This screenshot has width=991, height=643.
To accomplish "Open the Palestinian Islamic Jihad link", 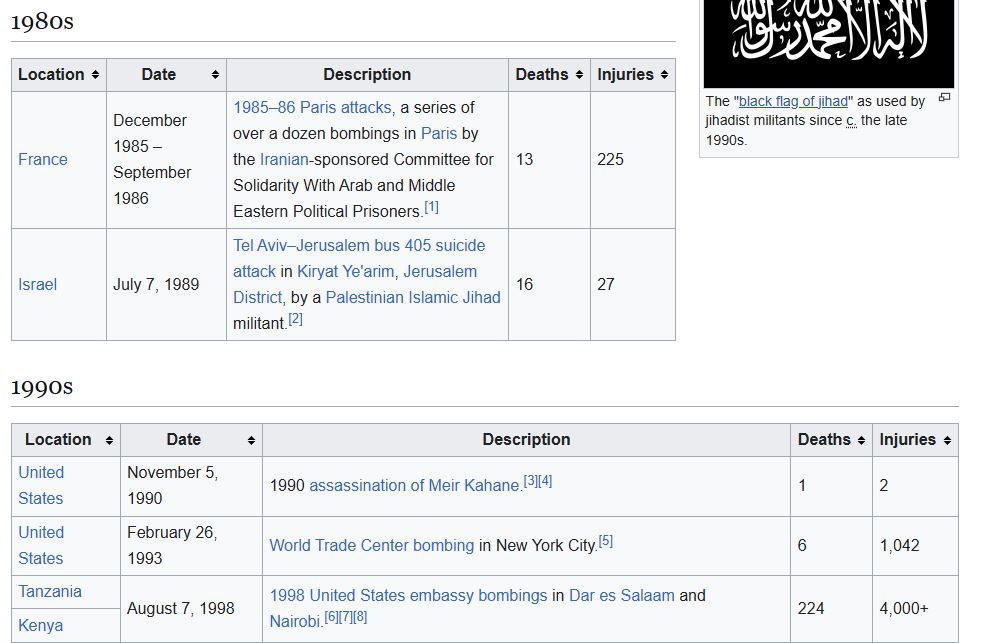I will pos(413,297).
